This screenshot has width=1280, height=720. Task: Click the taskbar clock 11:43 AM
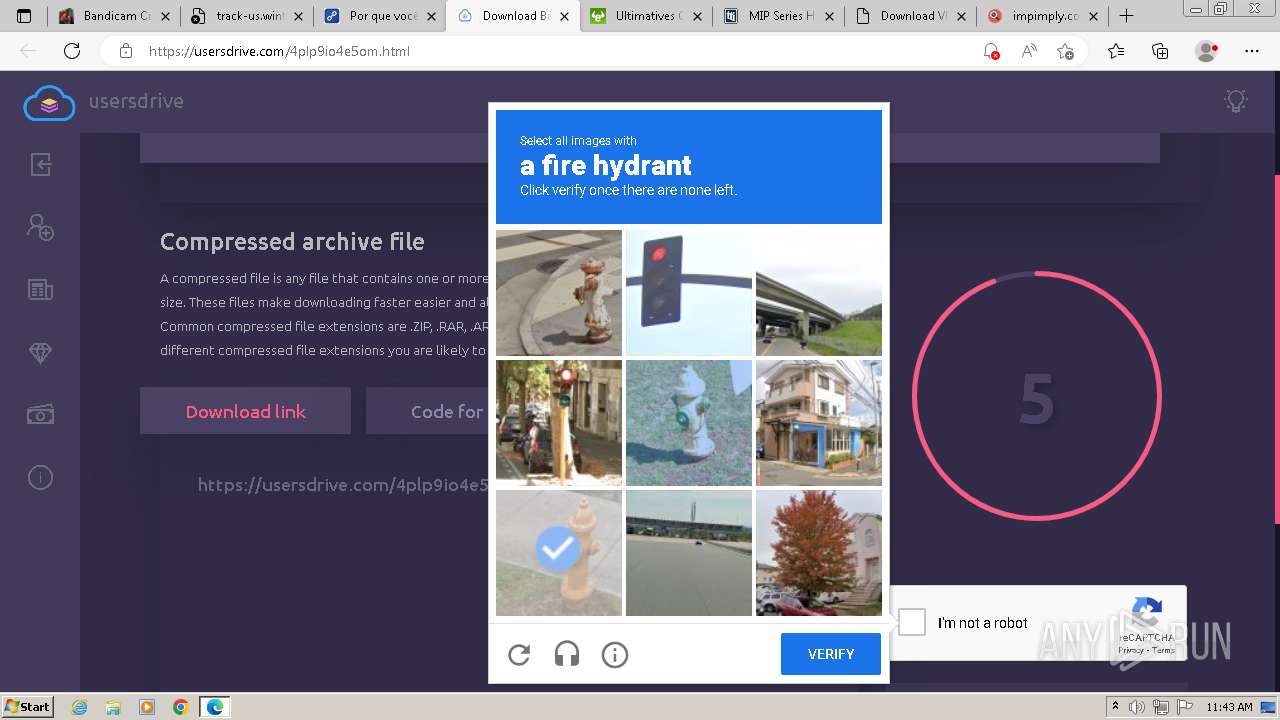(x=1229, y=707)
